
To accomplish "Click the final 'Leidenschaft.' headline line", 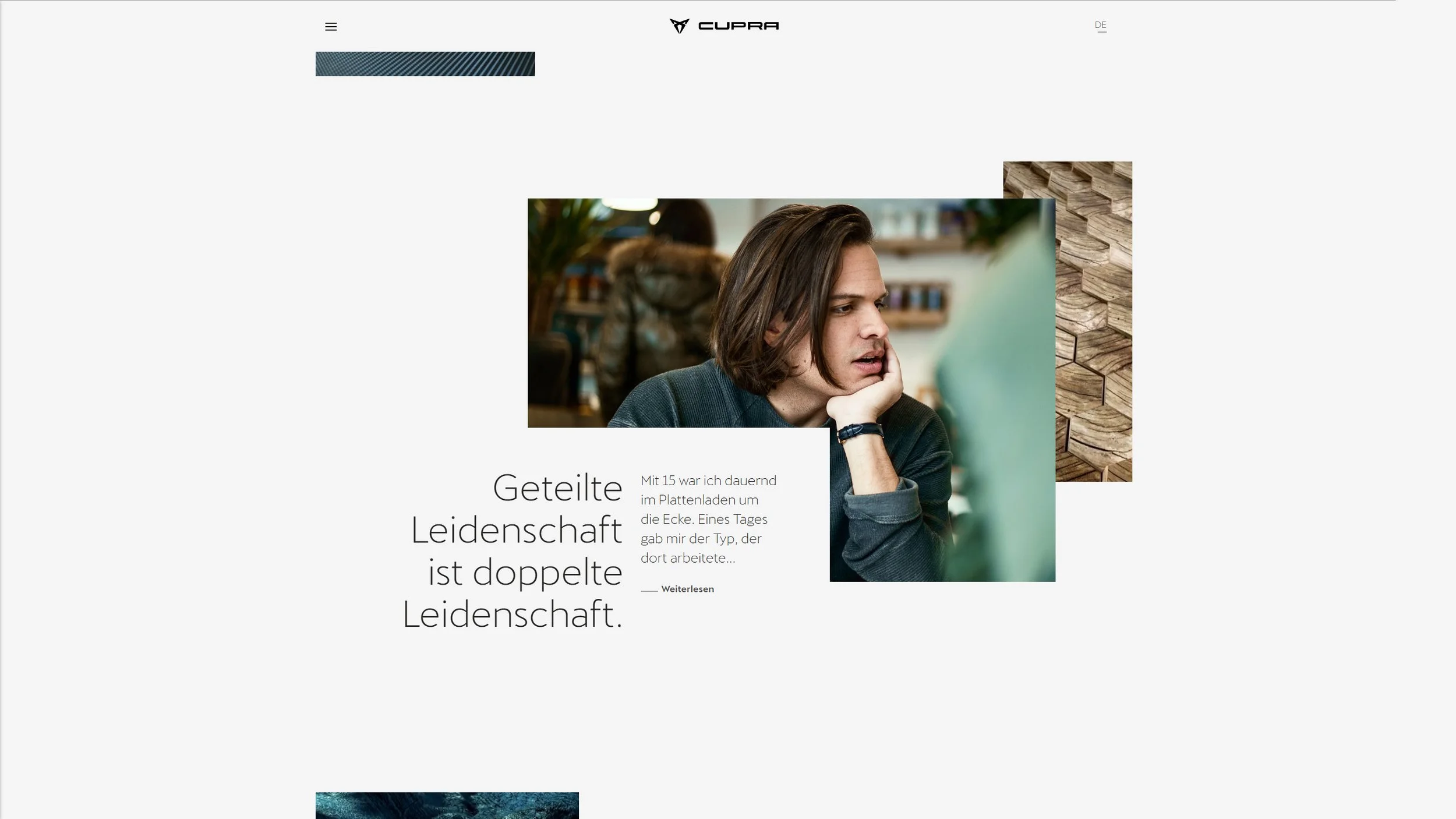I will pos(513,615).
